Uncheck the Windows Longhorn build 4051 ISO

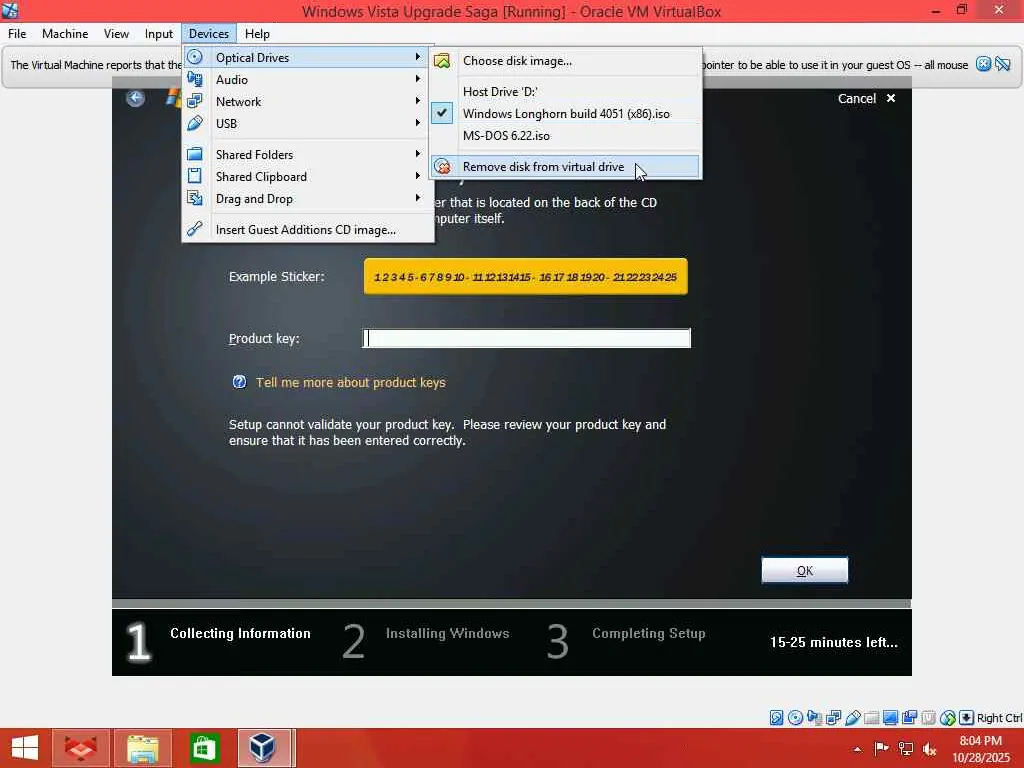pos(566,114)
